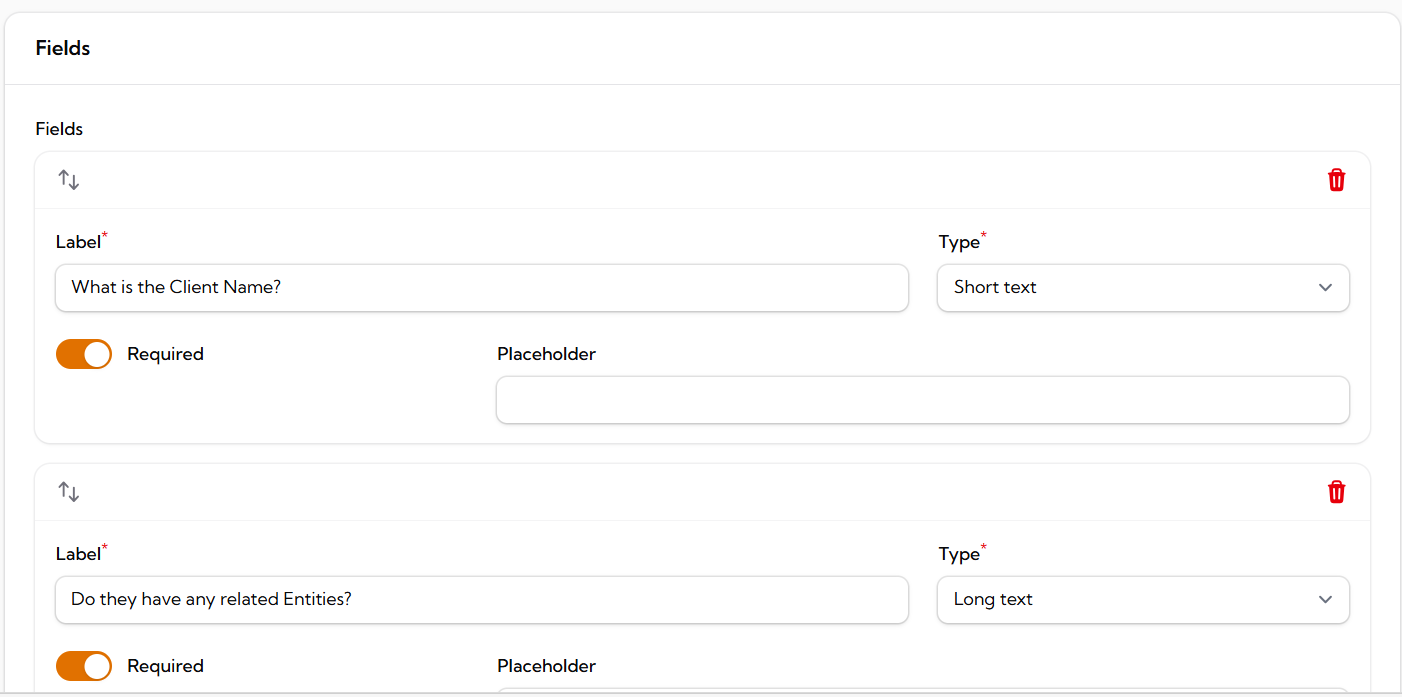Click the reorder arrows on the Entities field
Image resolution: width=1402 pixels, height=697 pixels.
coord(68,491)
